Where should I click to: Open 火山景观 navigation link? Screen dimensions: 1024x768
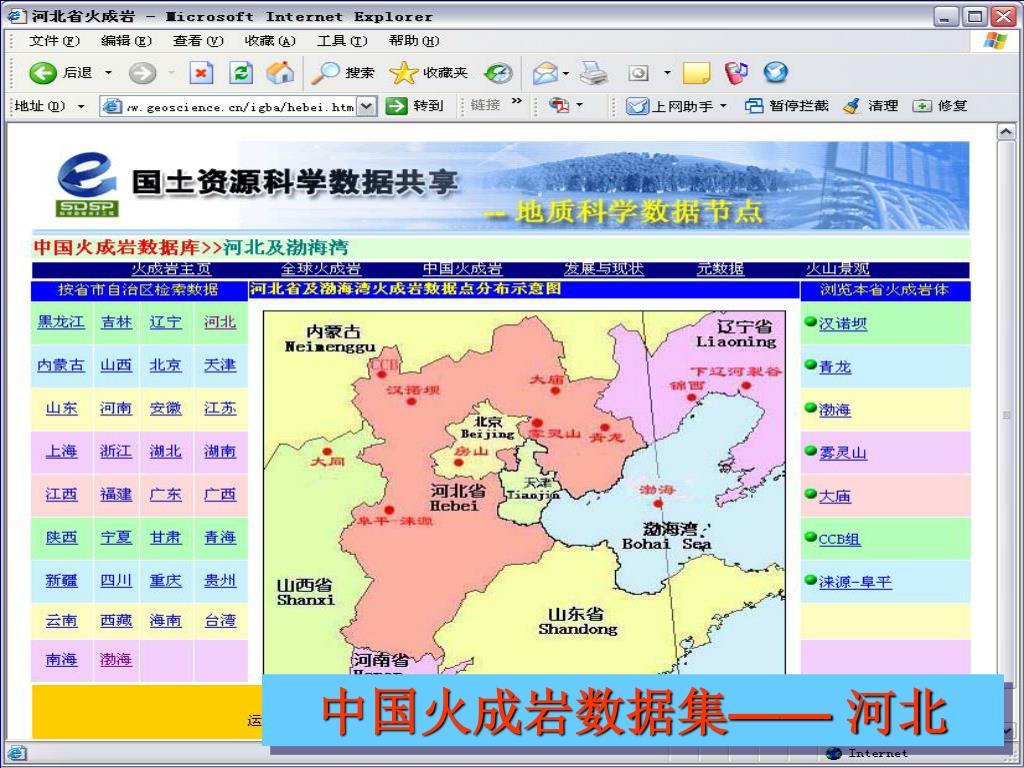[x=837, y=269]
